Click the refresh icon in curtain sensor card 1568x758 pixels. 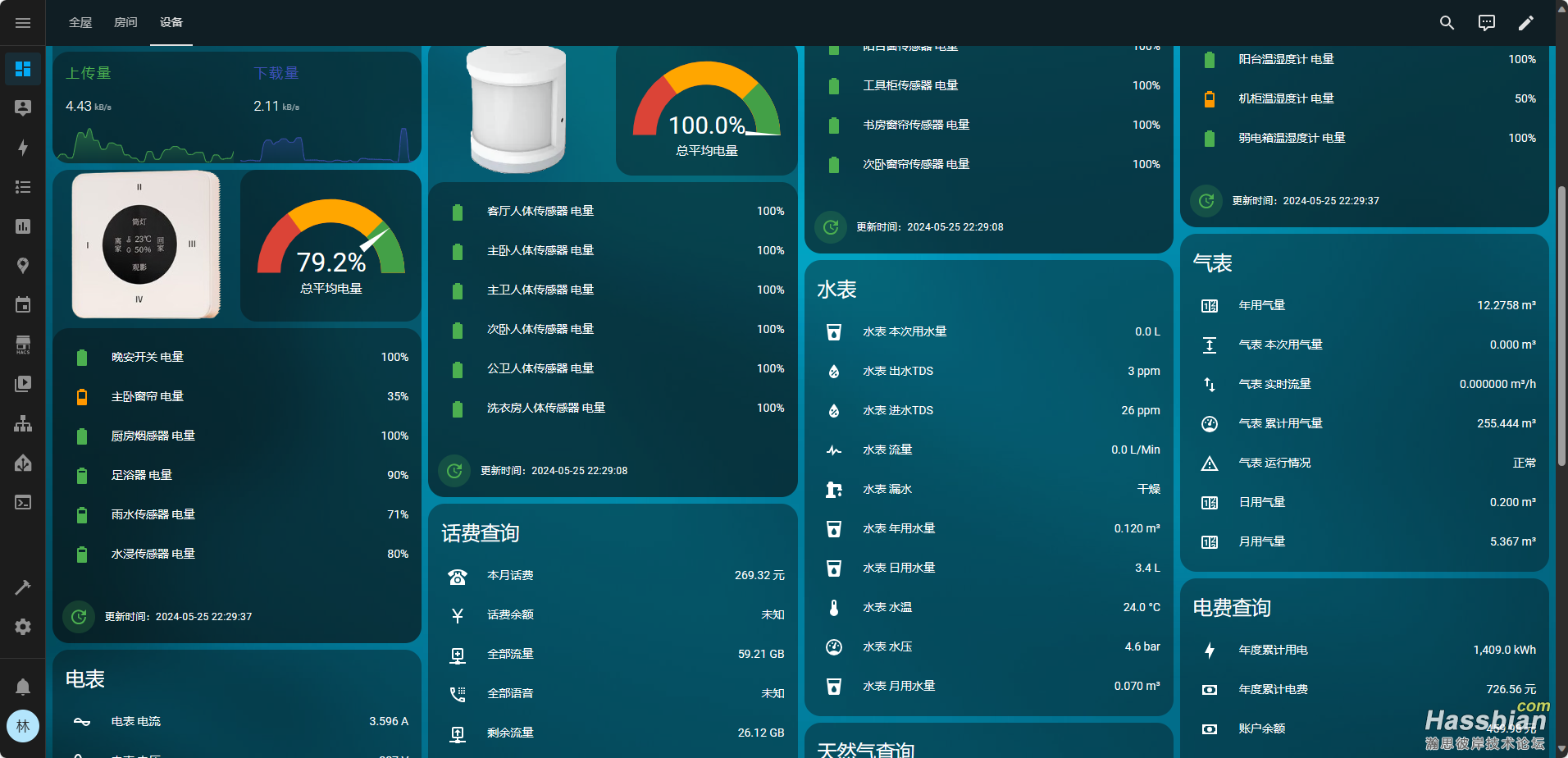[x=831, y=227]
